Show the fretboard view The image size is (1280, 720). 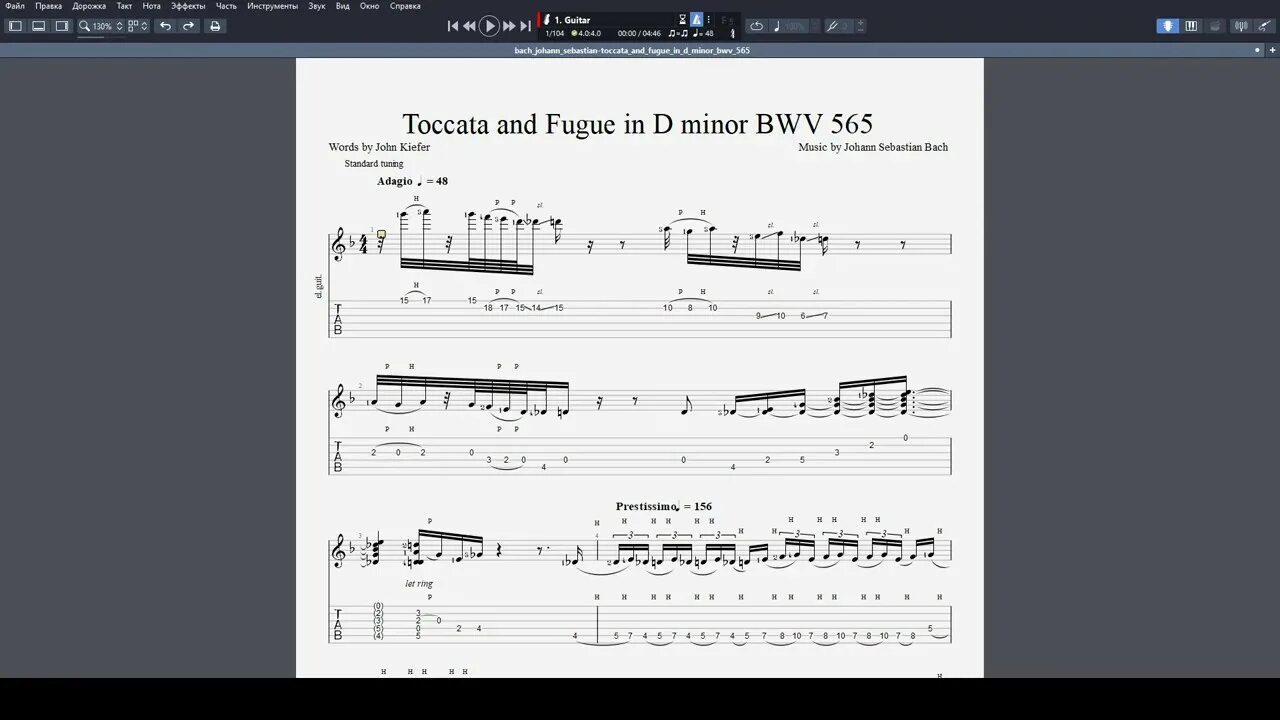(x=1168, y=26)
